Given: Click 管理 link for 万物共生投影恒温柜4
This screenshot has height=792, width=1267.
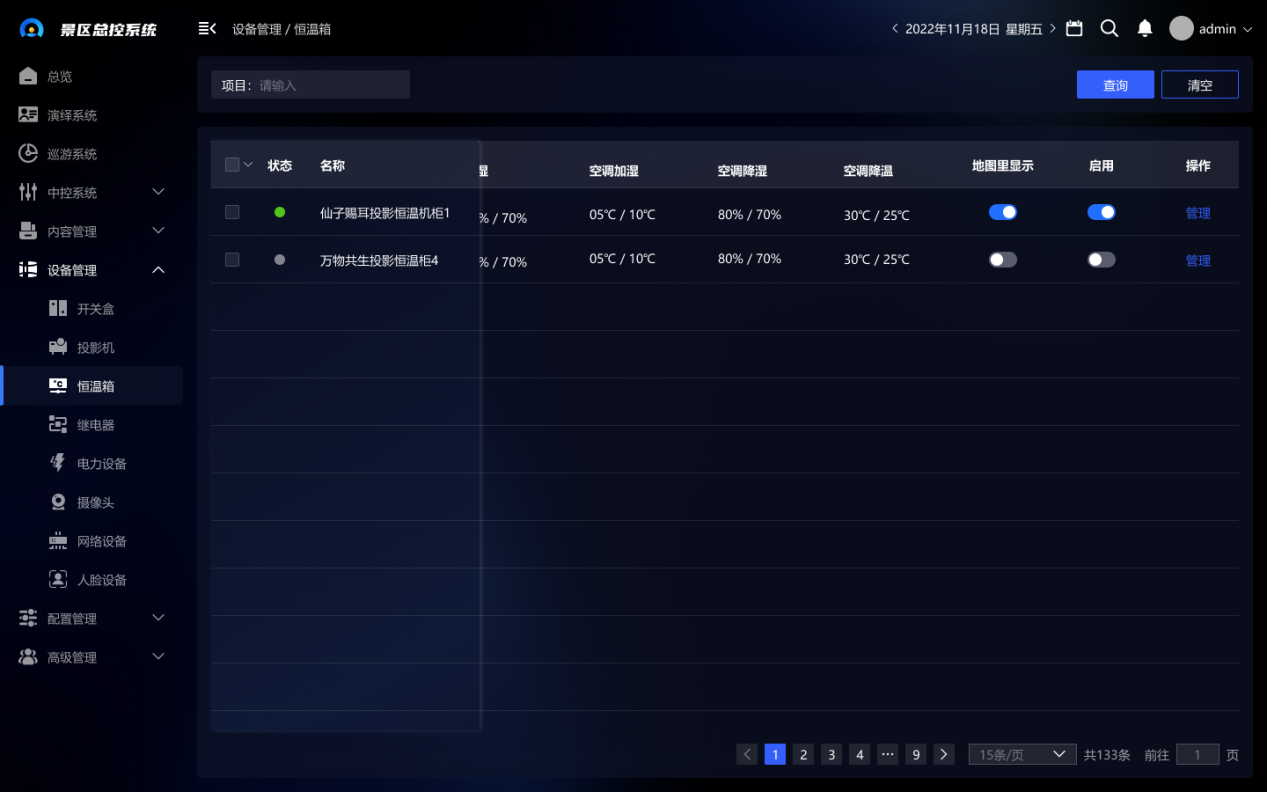Looking at the screenshot, I should click(1197, 261).
